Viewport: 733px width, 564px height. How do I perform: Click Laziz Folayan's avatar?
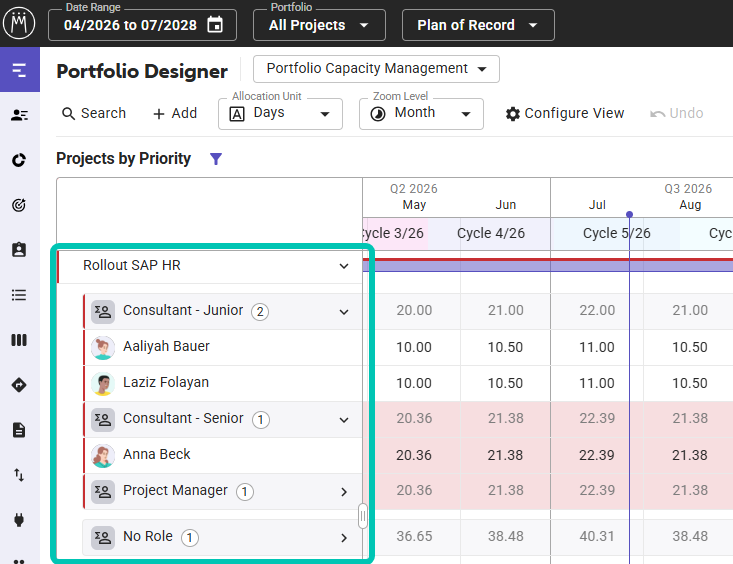(103, 383)
